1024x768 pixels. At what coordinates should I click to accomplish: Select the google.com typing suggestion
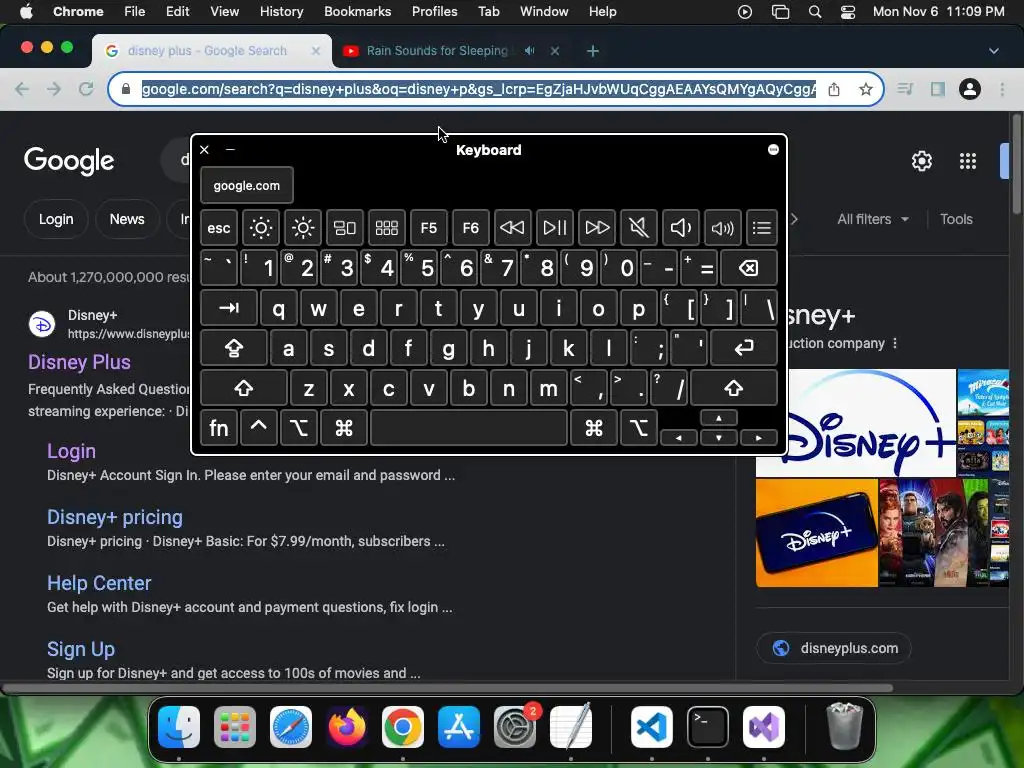[247, 185]
